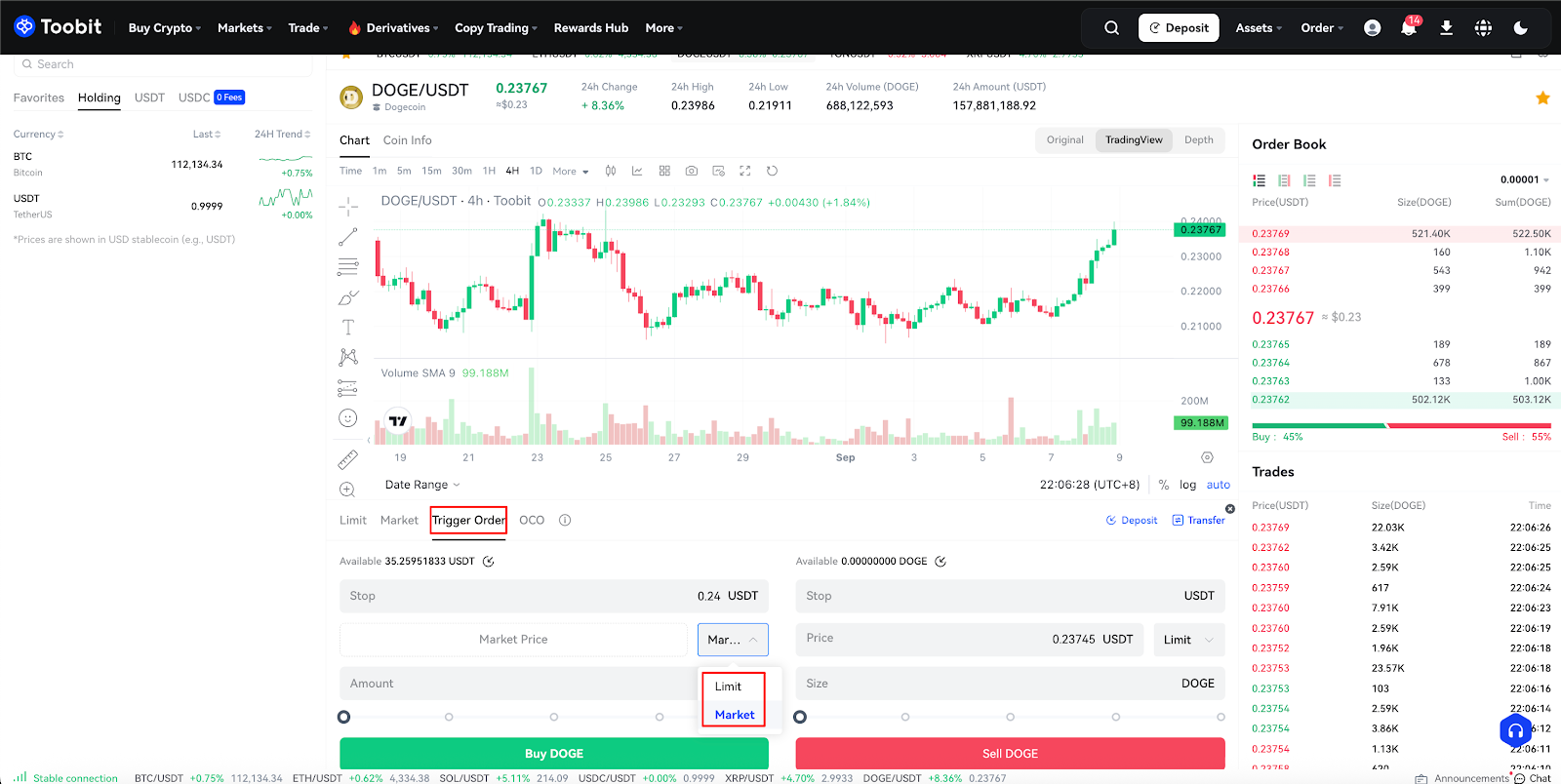This screenshot has height=784, width=1561.
Task: Toggle log scale on chart
Action: 1187,485
